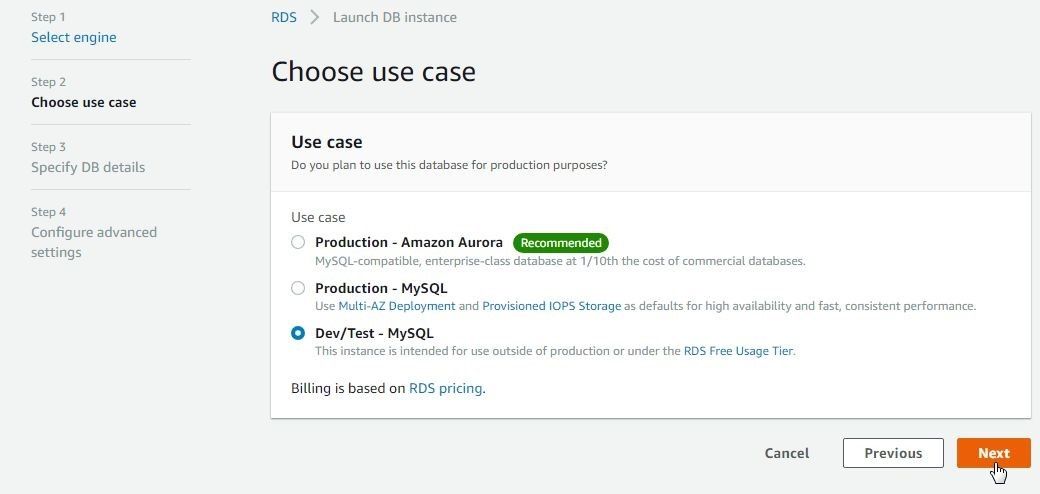The height and width of the screenshot is (494, 1040).
Task: Follow the Multi-AZ Deployment link
Action: coord(397,306)
